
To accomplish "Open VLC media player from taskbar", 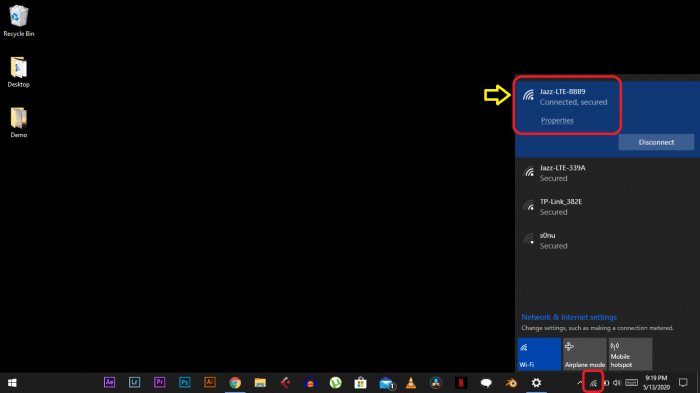I will 411,383.
